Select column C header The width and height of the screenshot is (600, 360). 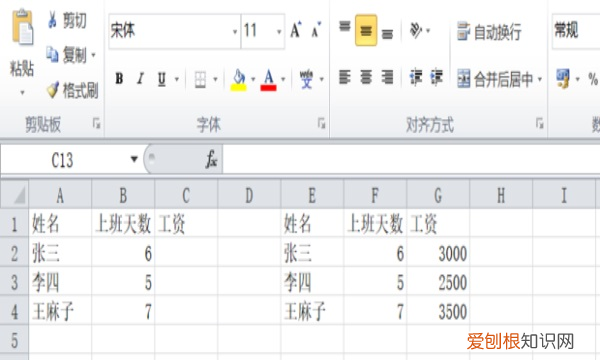(186, 195)
